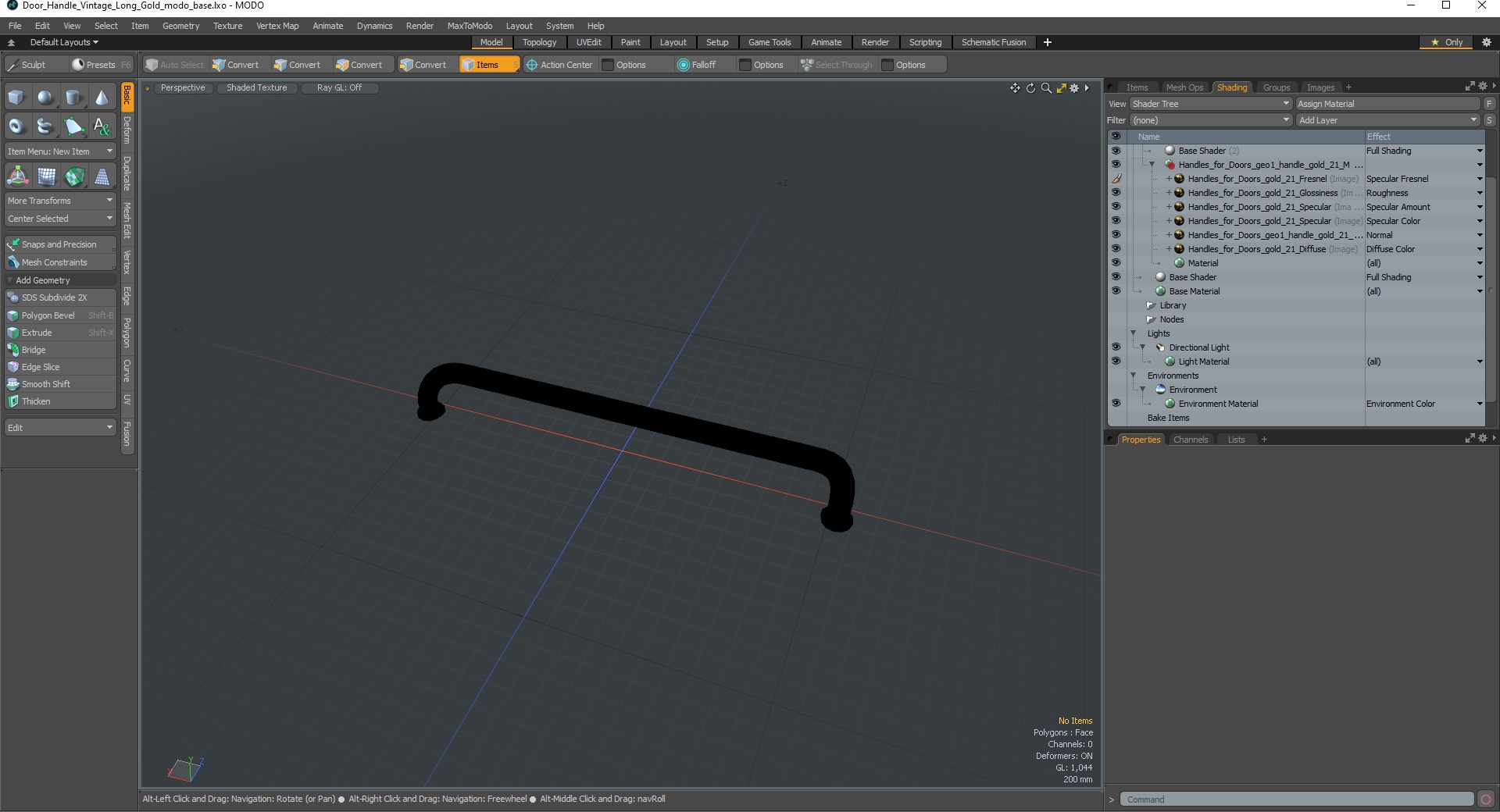Toggle visibility of Handles_for_Doors_geo1_handle_gold_21_M group

click(x=1116, y=165)
